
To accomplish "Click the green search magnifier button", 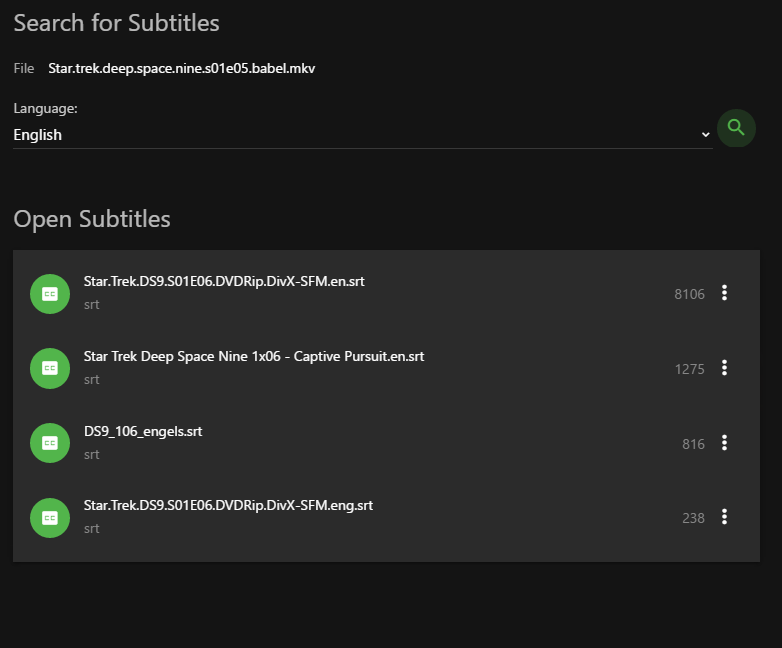I will [736, 128].
